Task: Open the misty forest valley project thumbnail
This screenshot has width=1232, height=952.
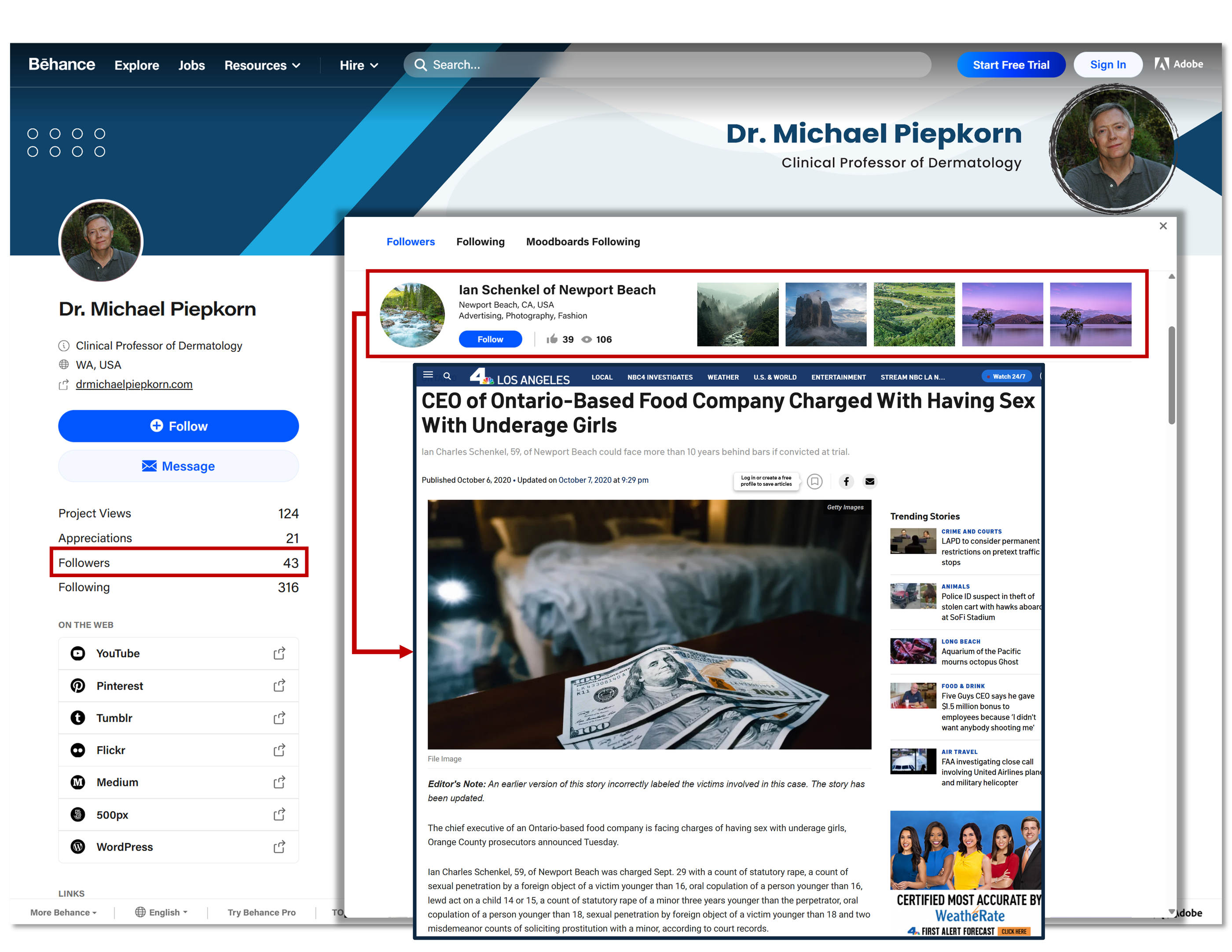Action: coord(738,314)
